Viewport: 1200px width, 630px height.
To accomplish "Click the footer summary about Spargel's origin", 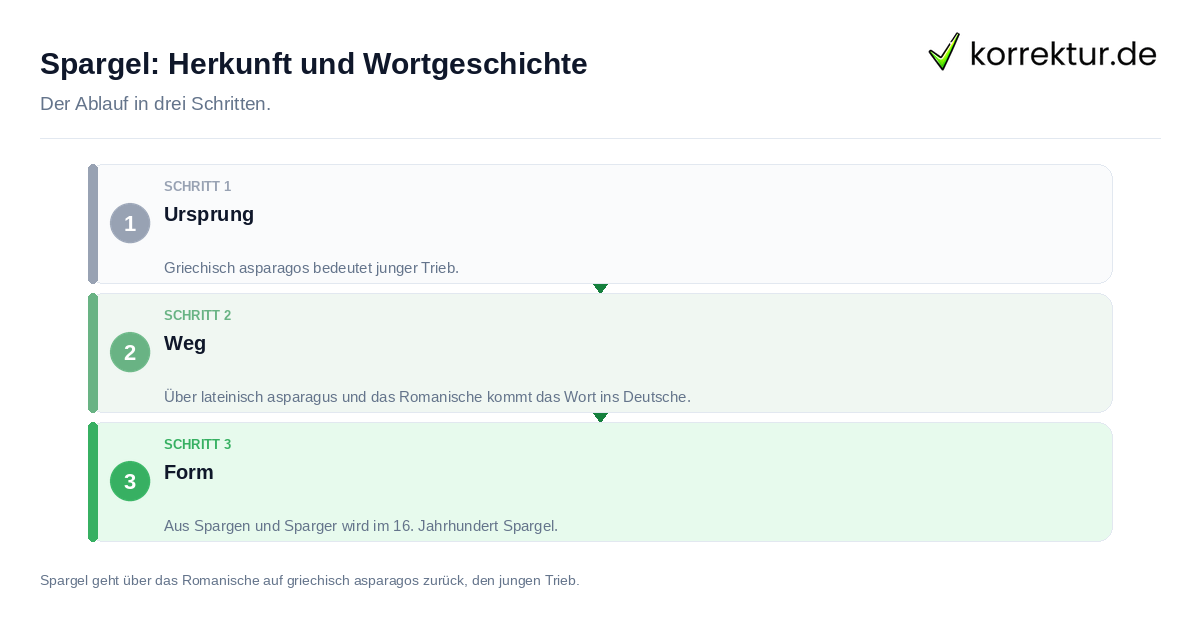I will pyautogui.click(x=309, y=580).
